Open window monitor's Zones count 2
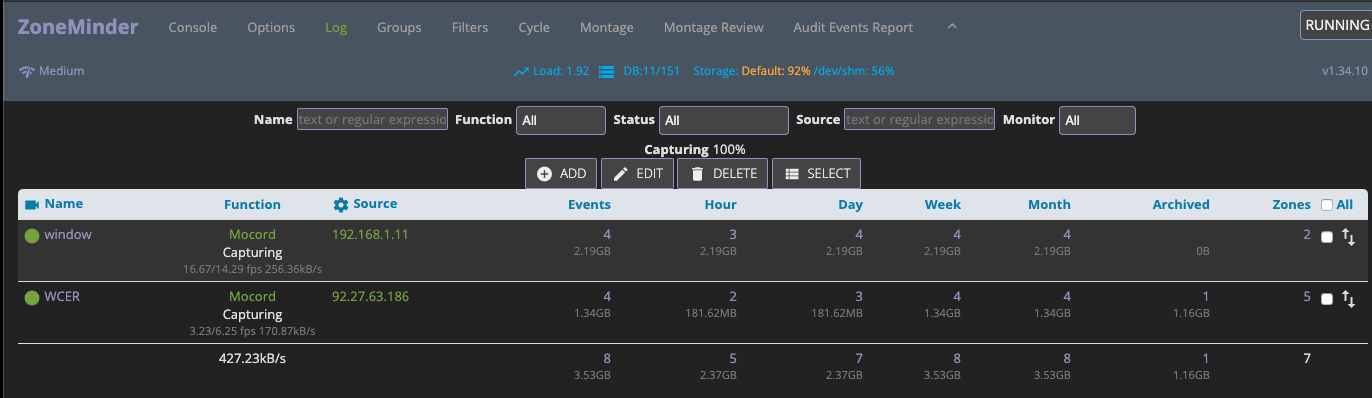Viewport: 1372px width, 398px height. point(1306,235)
